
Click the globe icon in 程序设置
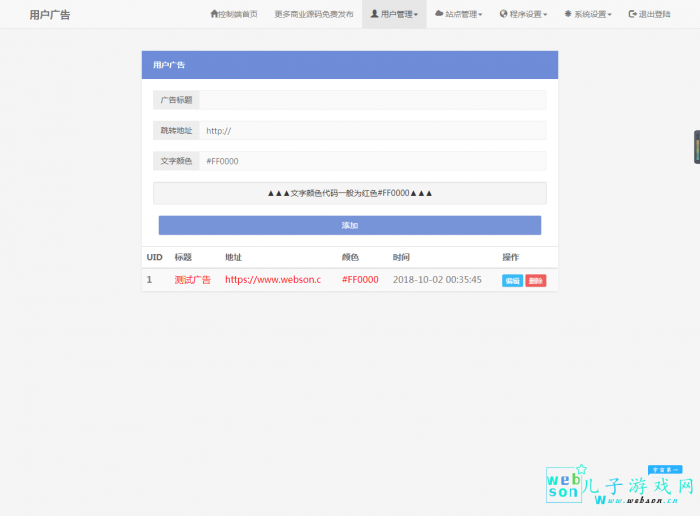(x=503, y=15)
